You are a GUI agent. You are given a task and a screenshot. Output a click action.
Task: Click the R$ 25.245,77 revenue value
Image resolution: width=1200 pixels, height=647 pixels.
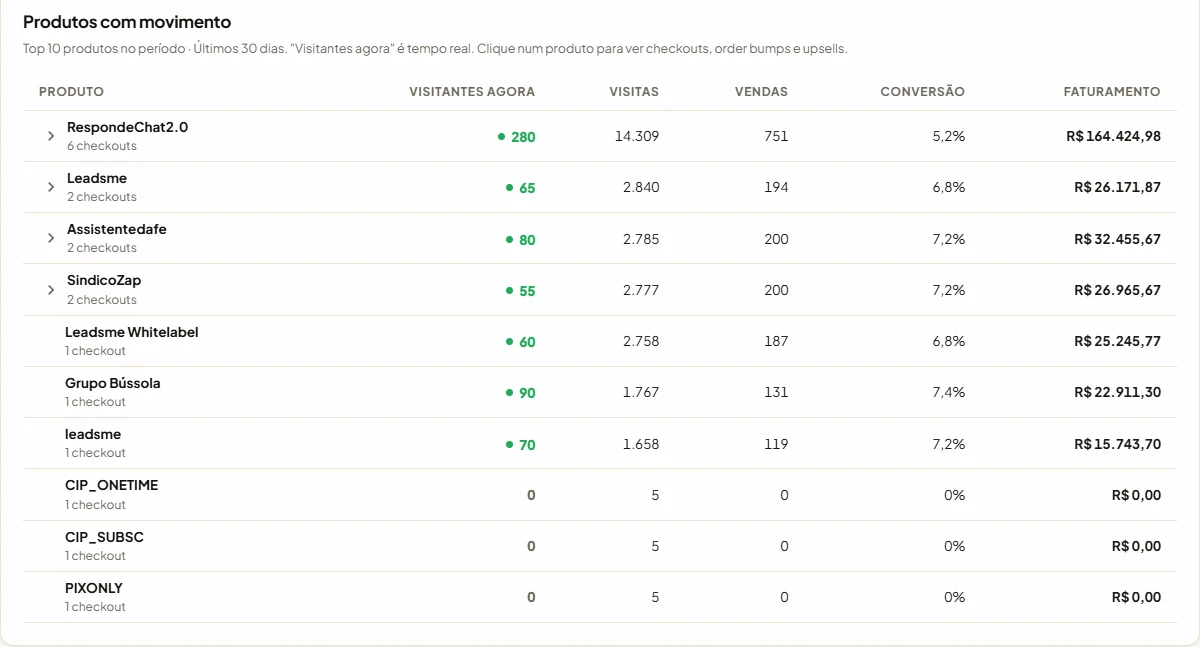pyautogui.click(x=1117, y=341)
